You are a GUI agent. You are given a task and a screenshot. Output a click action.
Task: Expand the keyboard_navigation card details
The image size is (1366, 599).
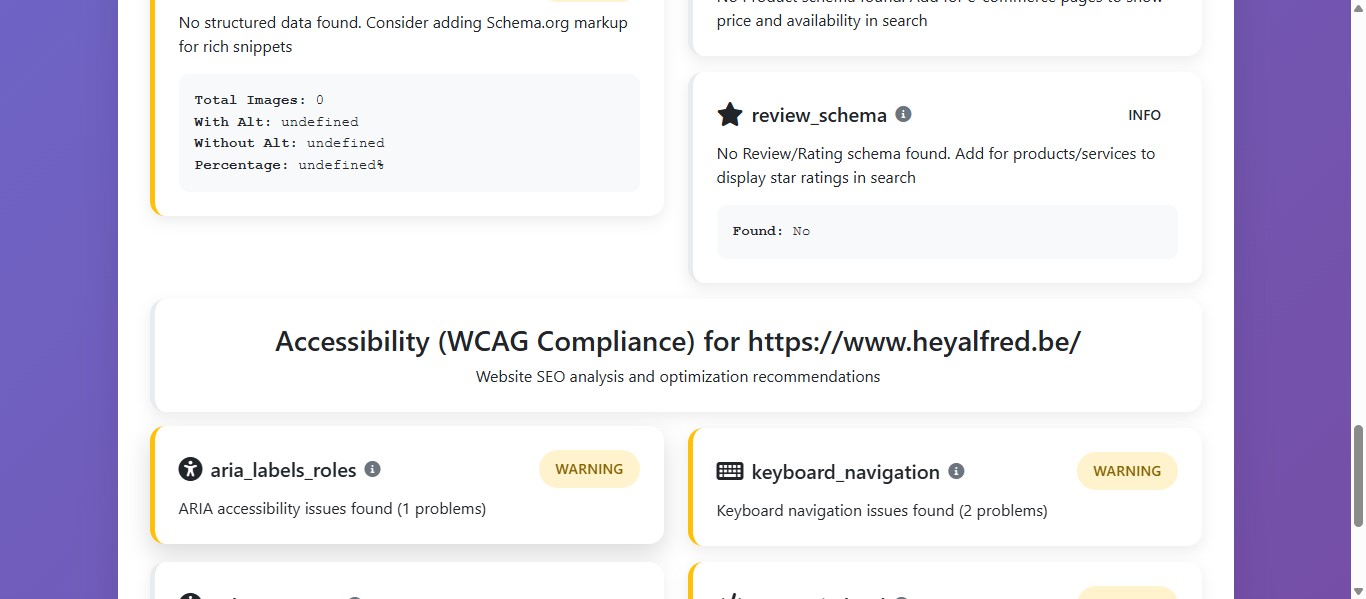(x=946, y=487)
